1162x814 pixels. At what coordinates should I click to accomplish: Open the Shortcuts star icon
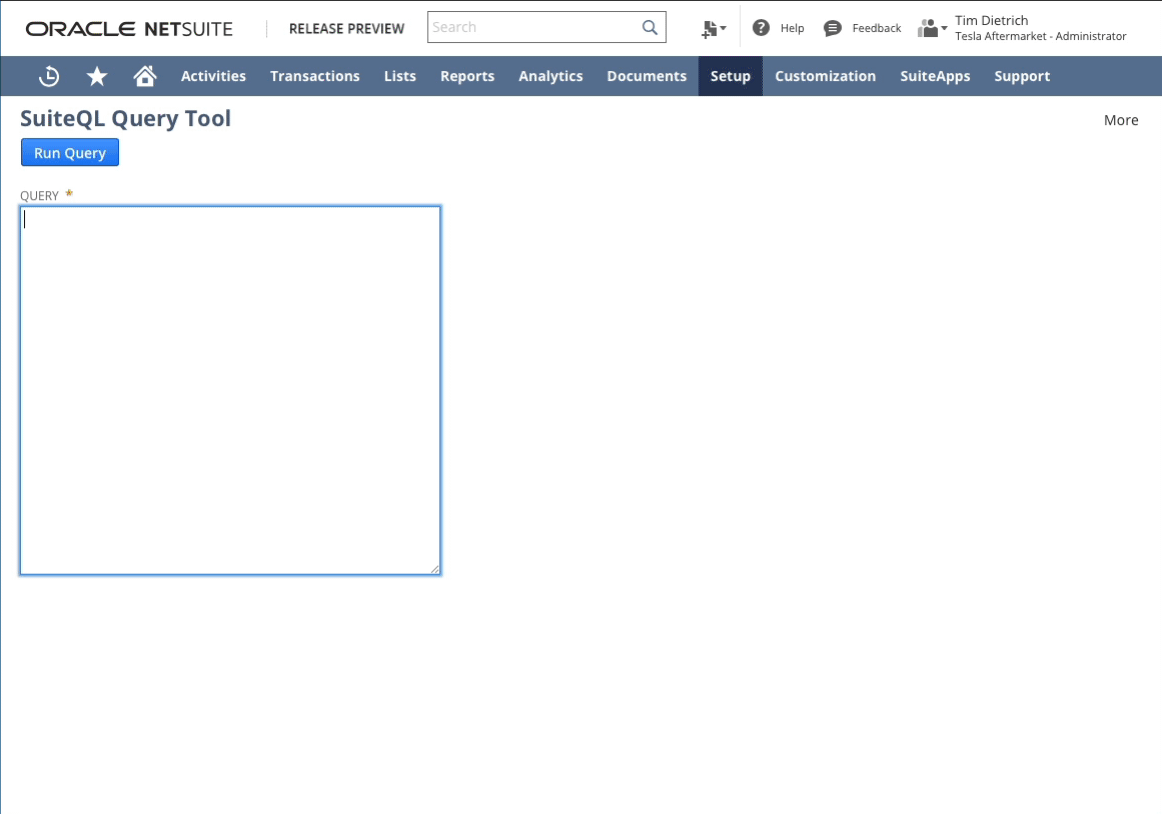point(96,76)
